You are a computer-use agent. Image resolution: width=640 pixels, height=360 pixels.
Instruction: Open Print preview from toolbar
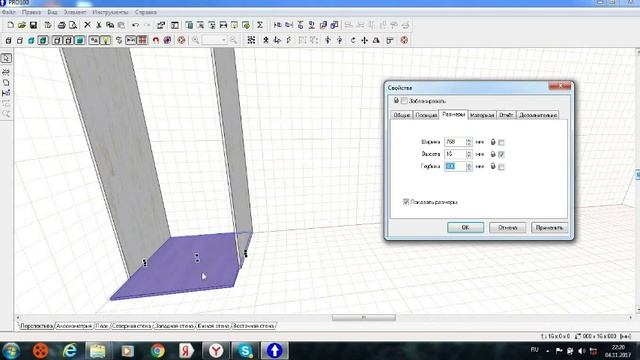tap(73, 25)
